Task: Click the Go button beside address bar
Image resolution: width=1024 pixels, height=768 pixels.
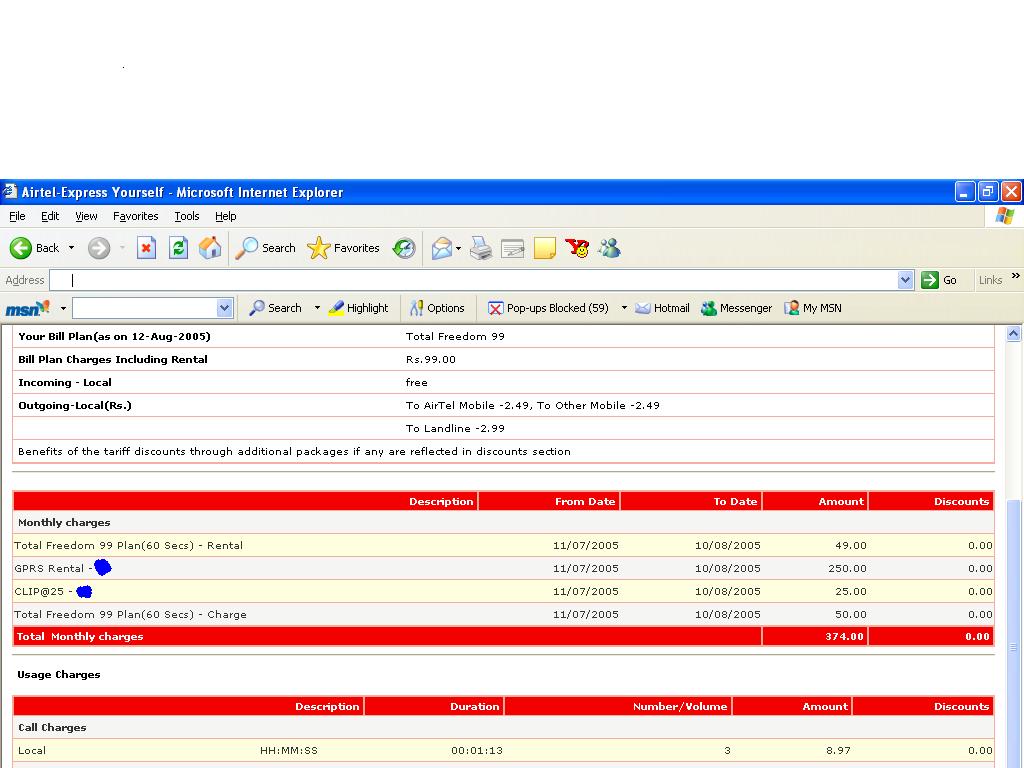Action: pyautogui.click(x=939, y=280)
